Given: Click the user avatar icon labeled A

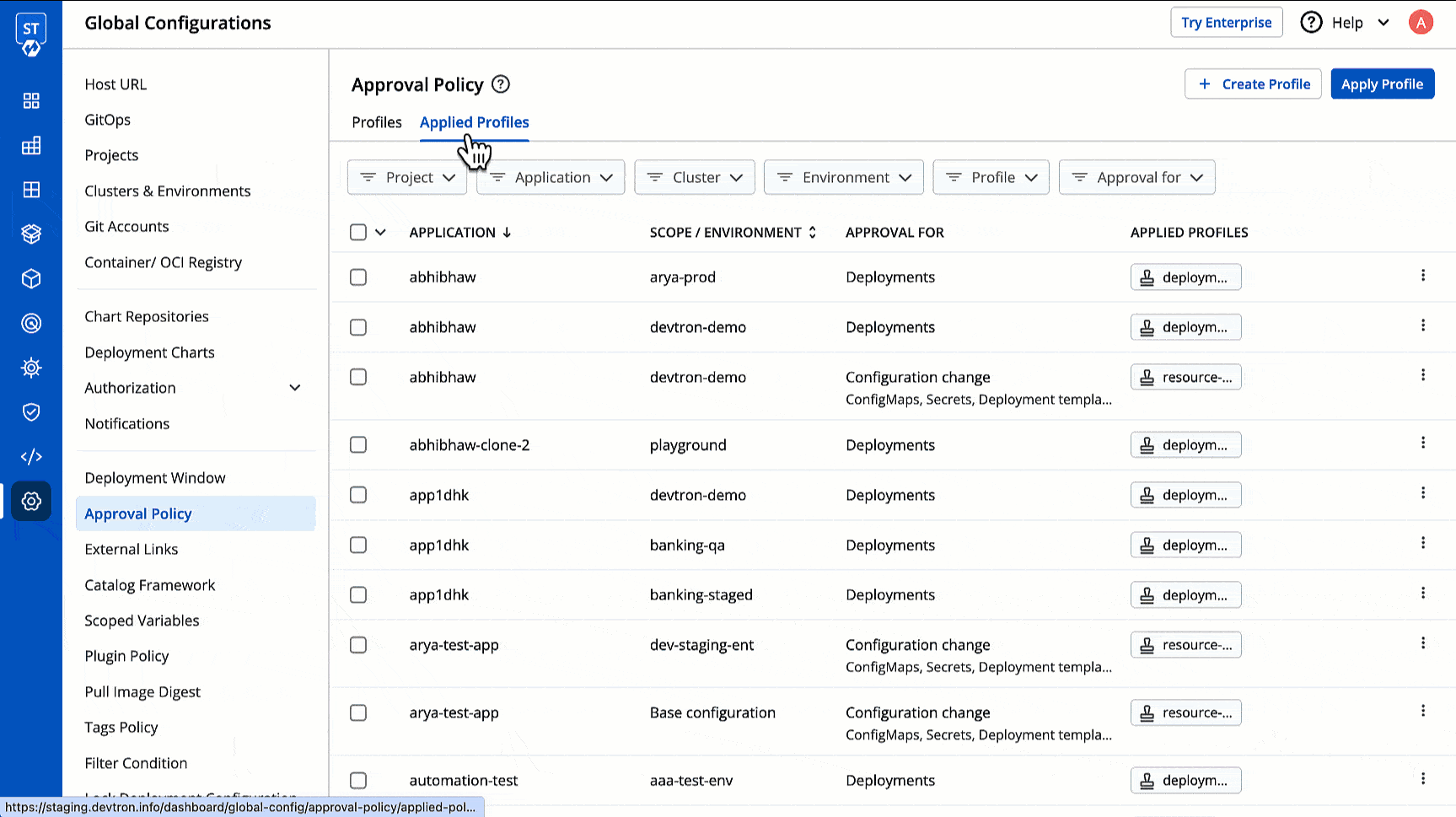Looking at the screenshot, I should (x=1421, y=23).
